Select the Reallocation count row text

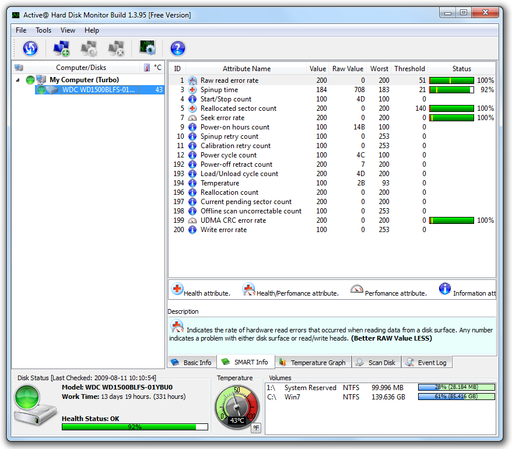[229, 192]
